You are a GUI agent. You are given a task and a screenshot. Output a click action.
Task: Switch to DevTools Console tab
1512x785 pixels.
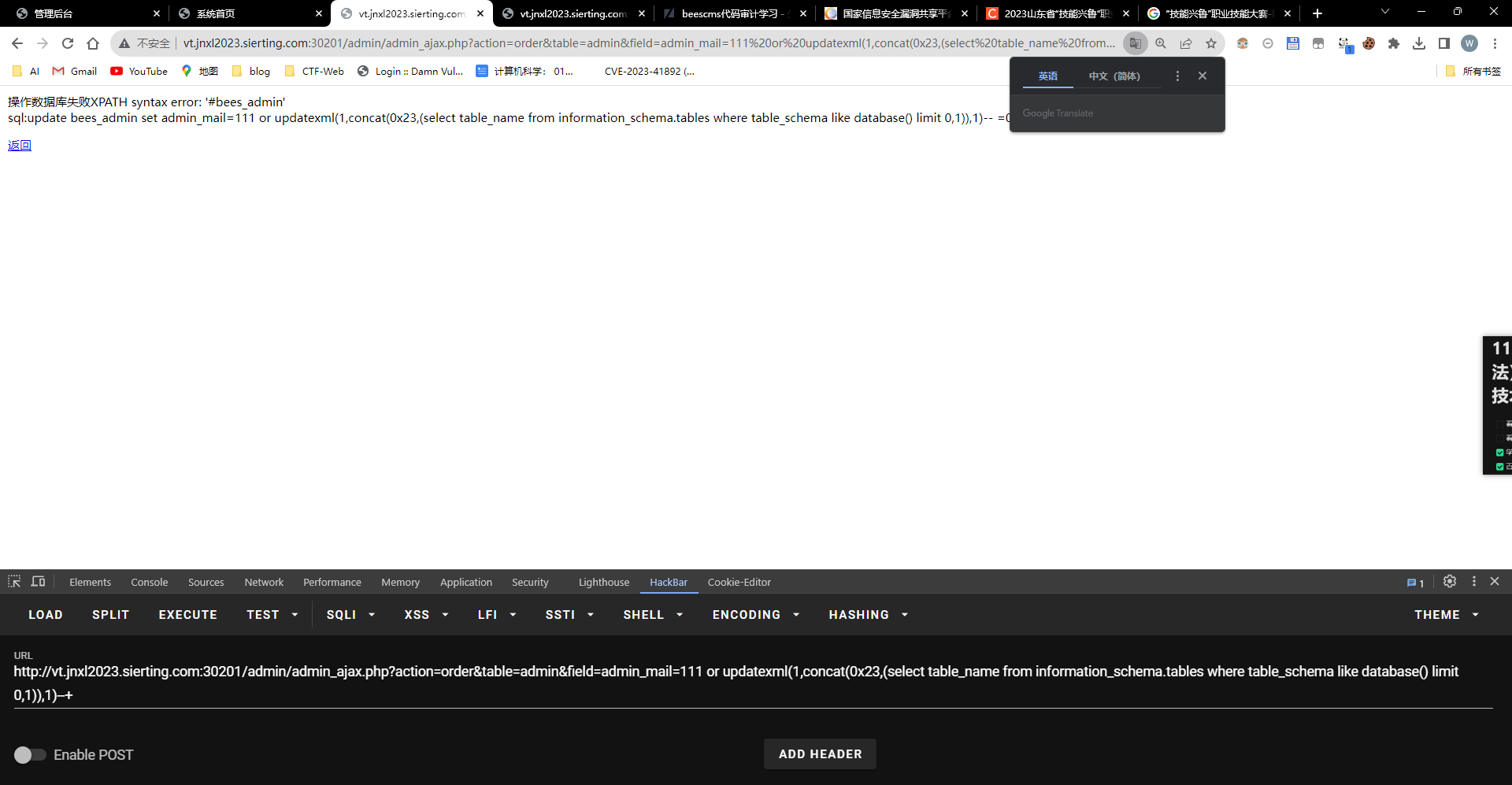(149, 583)
